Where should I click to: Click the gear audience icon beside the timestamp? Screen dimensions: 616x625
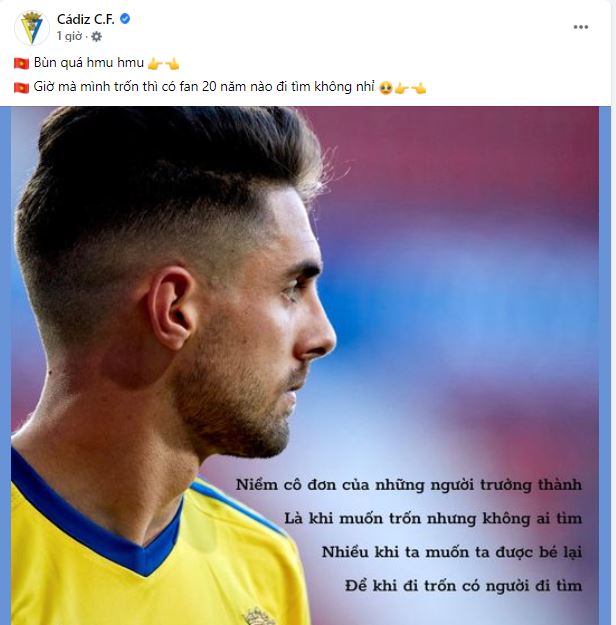96,37
